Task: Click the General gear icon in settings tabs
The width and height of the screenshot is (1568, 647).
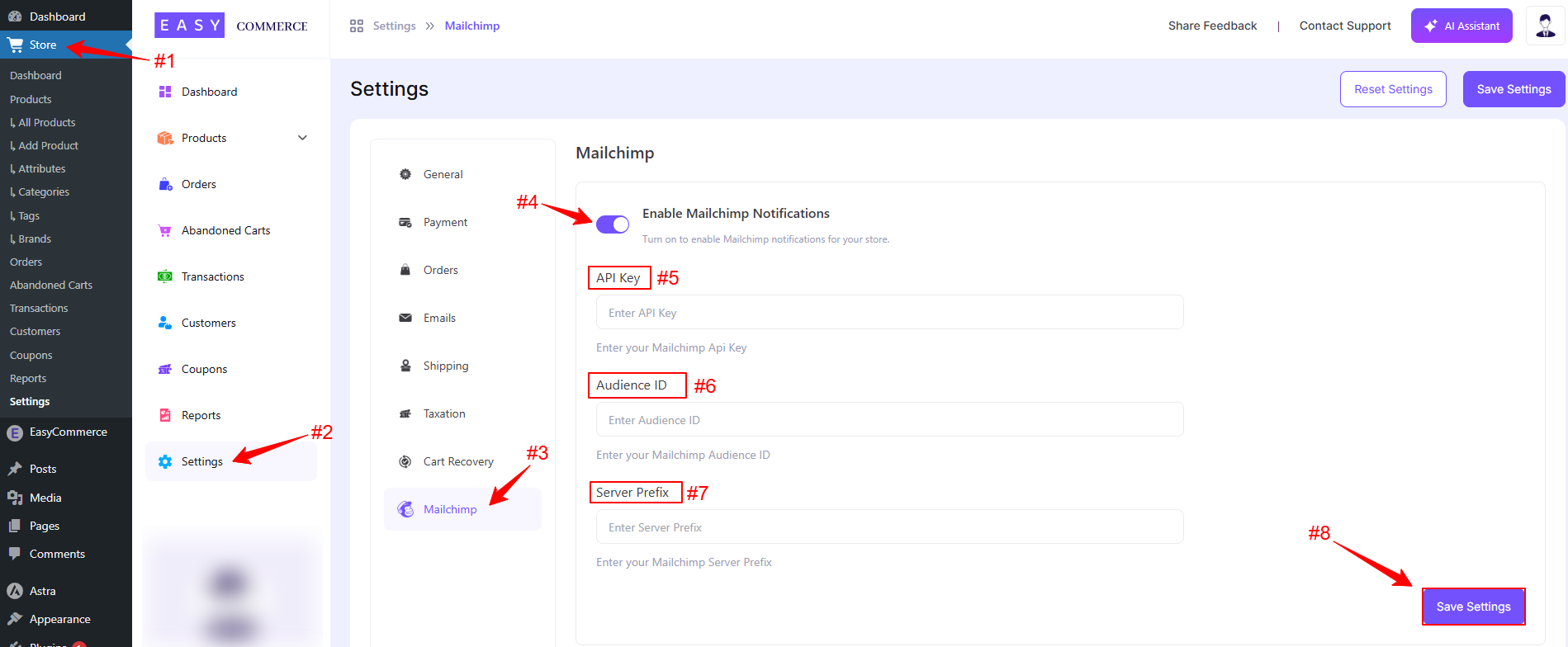Action: pos(405,174)
